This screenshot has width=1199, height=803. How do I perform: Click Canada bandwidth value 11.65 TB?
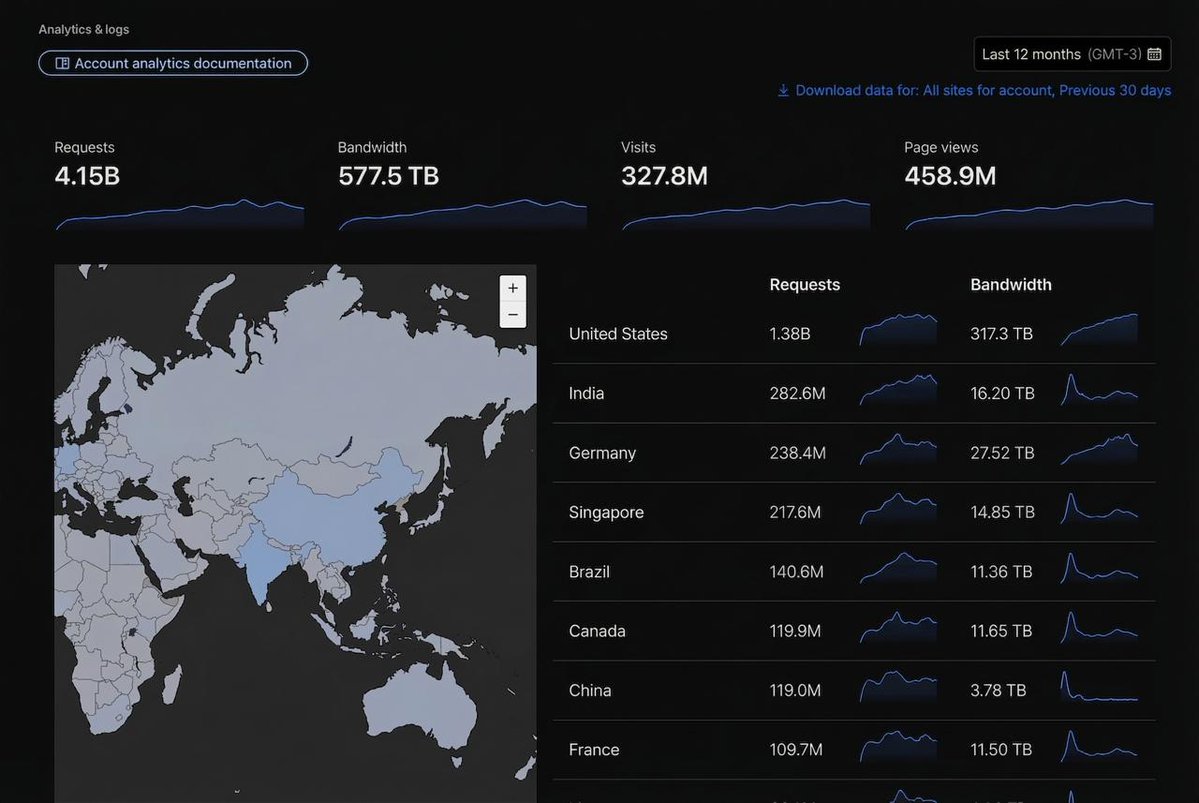[x=1002, y=631]
